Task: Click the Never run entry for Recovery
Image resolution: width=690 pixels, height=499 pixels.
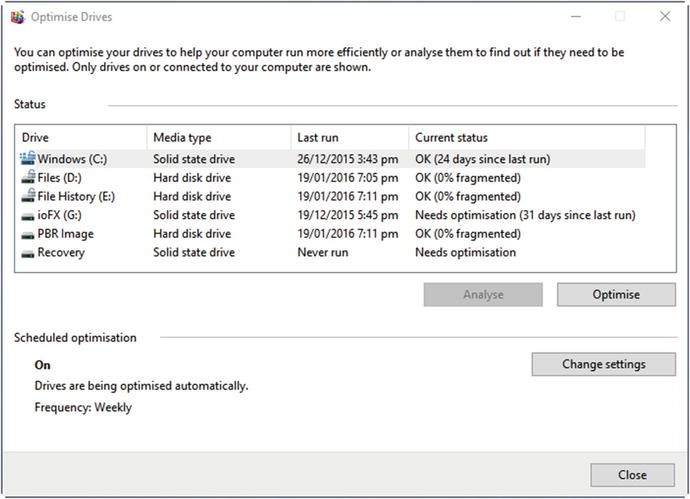Action: pyautogui.click(x=323, y=253)
